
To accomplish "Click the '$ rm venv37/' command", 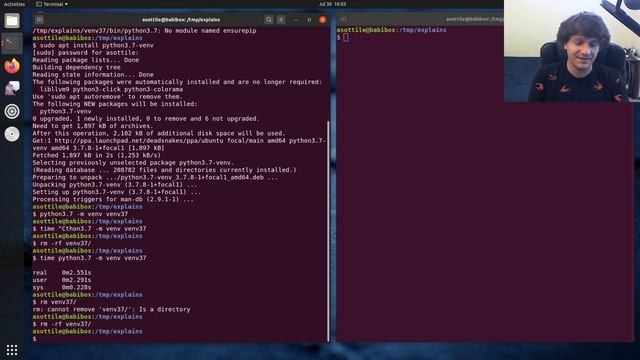I will coord(55,302).
